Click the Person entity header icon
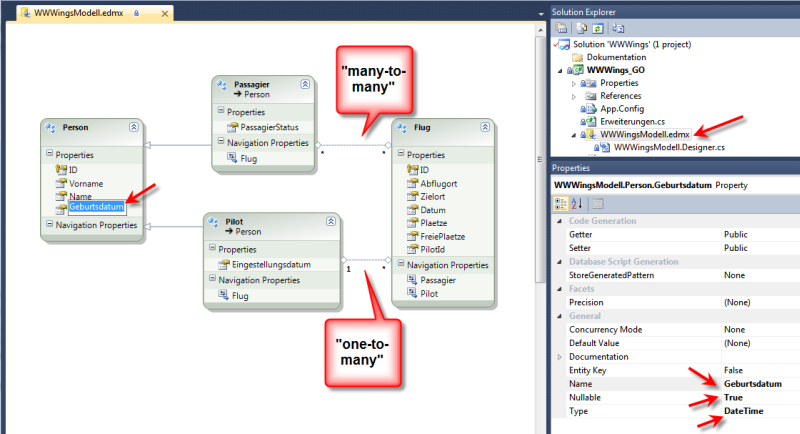 click(51, 127)
